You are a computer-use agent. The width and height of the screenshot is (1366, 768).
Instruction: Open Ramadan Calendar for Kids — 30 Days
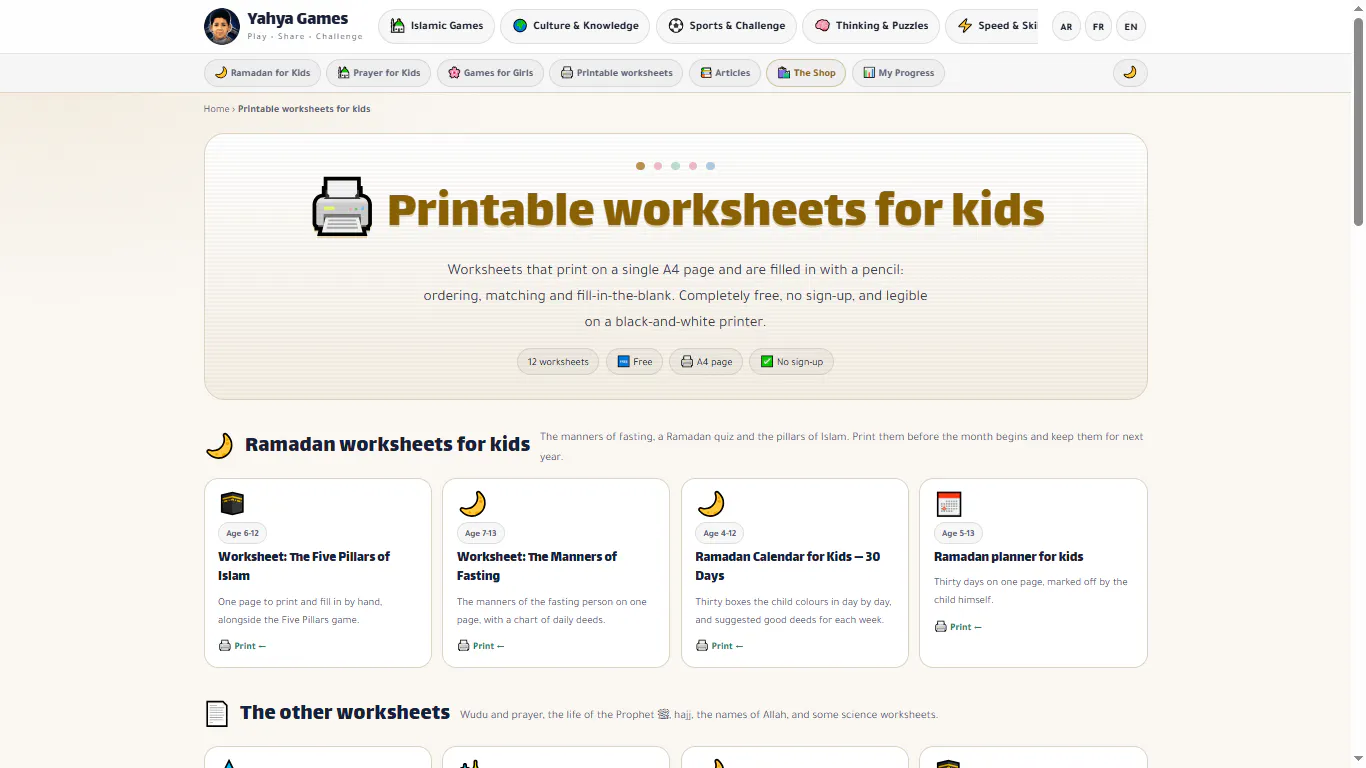(788, 566)
